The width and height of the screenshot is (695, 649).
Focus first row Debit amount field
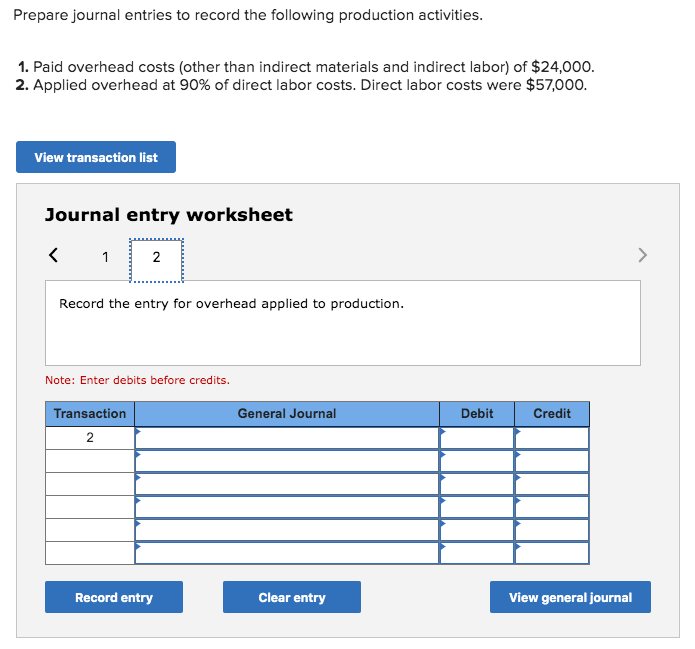(x=477, y=438)
